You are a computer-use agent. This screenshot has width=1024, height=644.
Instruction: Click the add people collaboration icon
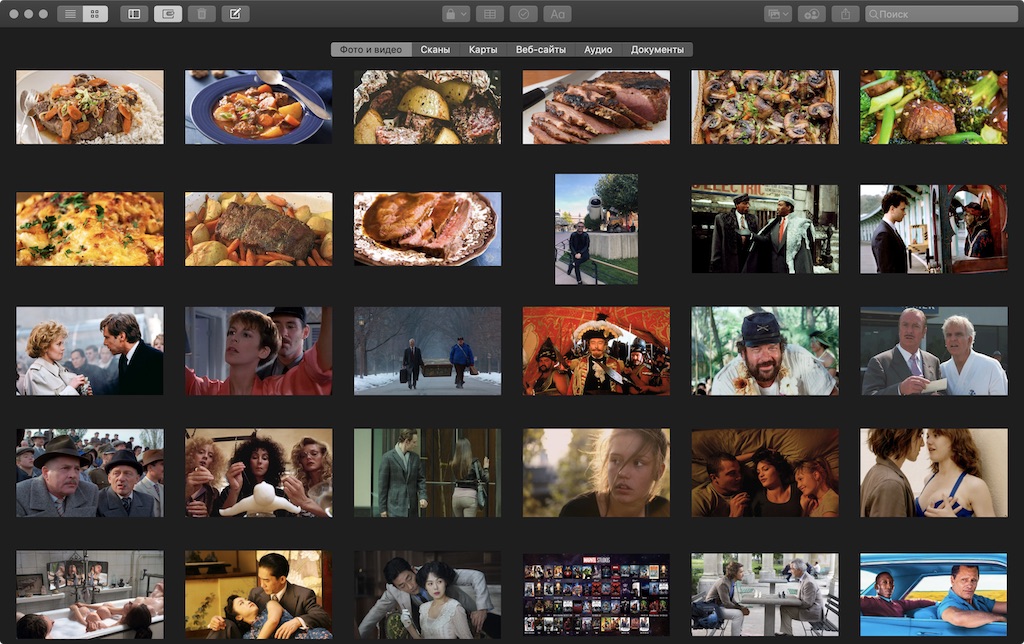(x=812, y=14)
